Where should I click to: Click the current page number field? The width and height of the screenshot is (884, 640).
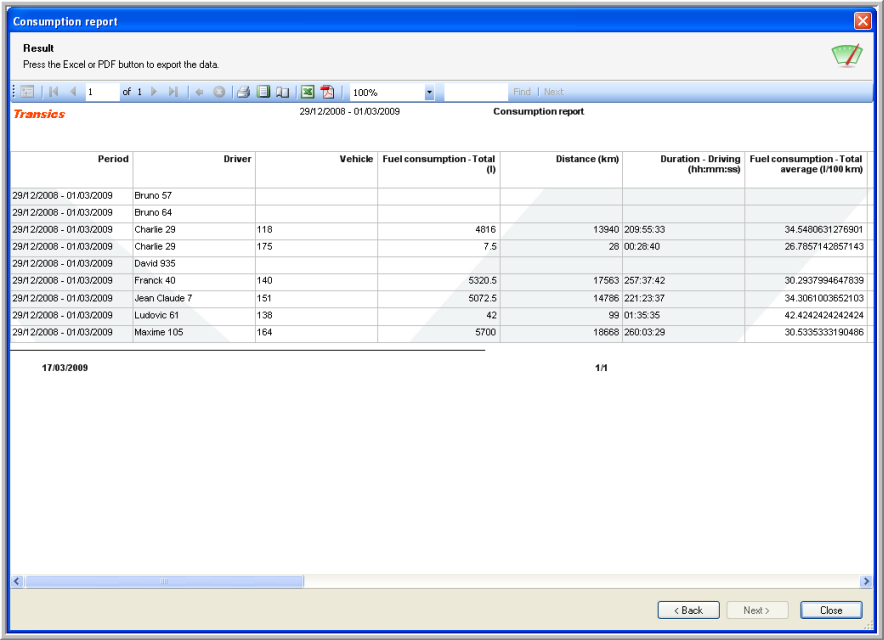[x=101, y=92]
